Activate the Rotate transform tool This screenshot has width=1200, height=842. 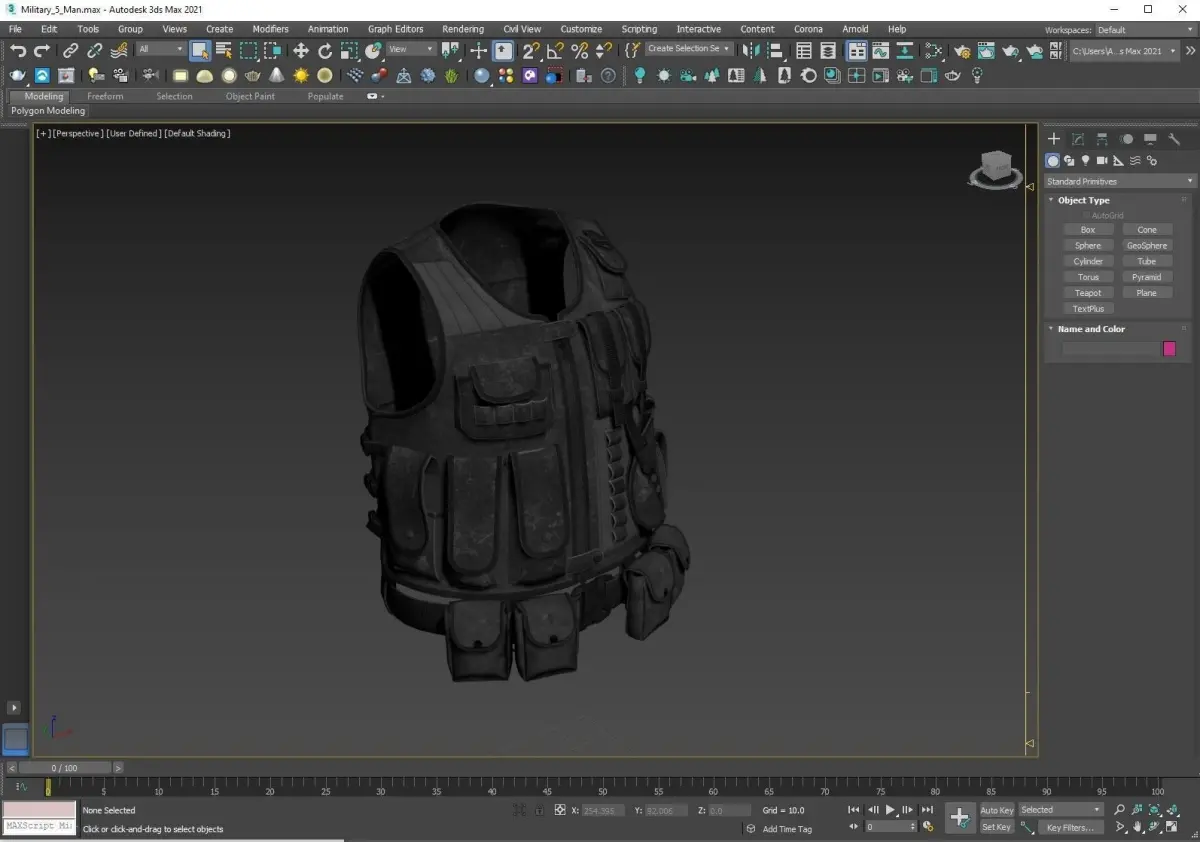click(325, 50)
